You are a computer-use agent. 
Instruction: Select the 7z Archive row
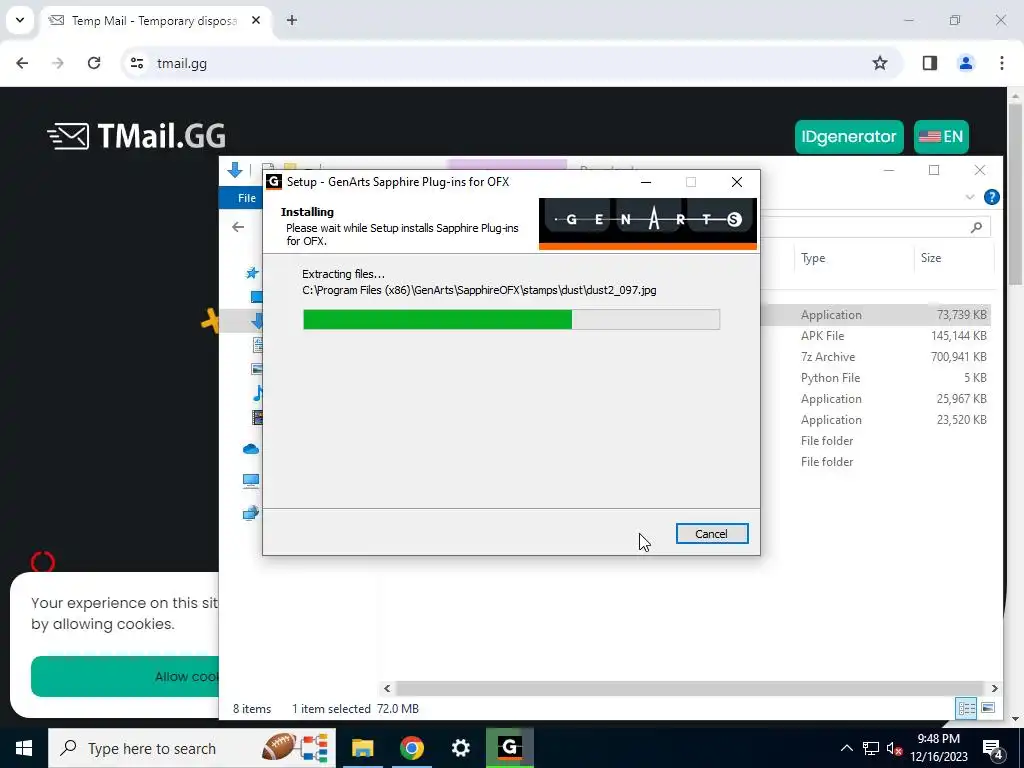click(875, 357)
